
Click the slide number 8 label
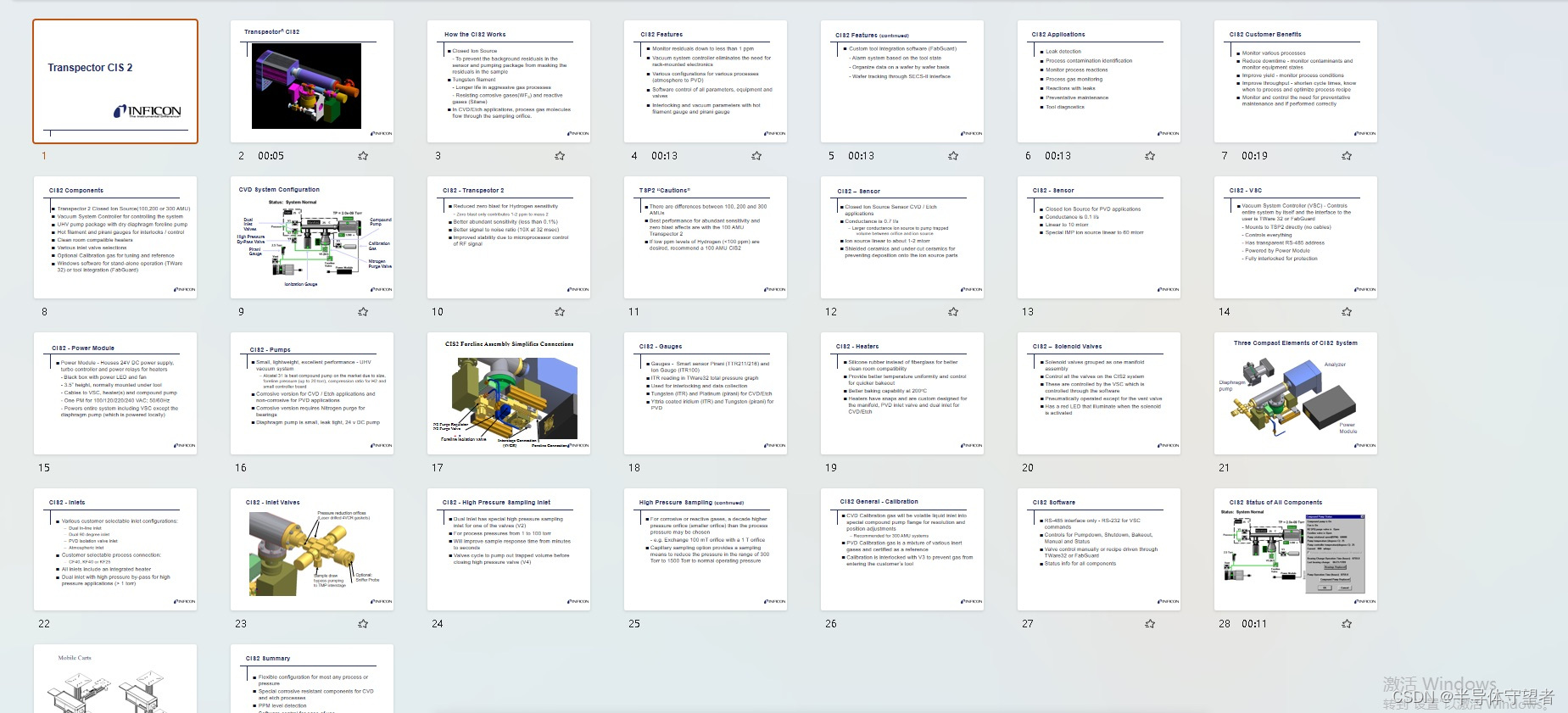45,312
